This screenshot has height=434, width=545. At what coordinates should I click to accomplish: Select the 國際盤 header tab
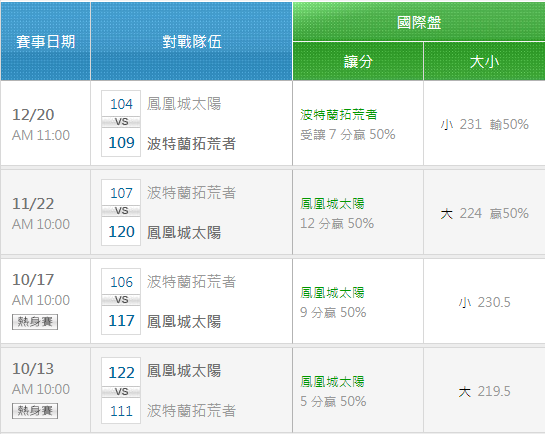pos(419,22)
